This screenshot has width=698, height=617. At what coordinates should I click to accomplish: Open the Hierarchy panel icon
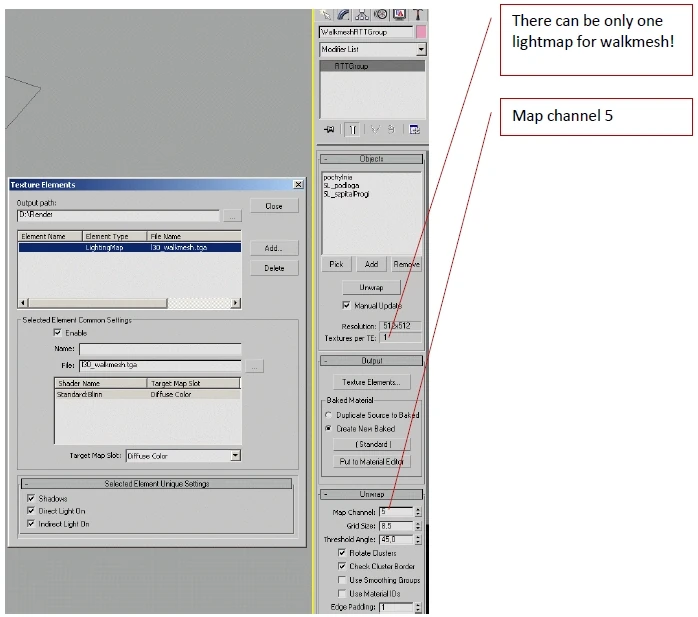361,14
